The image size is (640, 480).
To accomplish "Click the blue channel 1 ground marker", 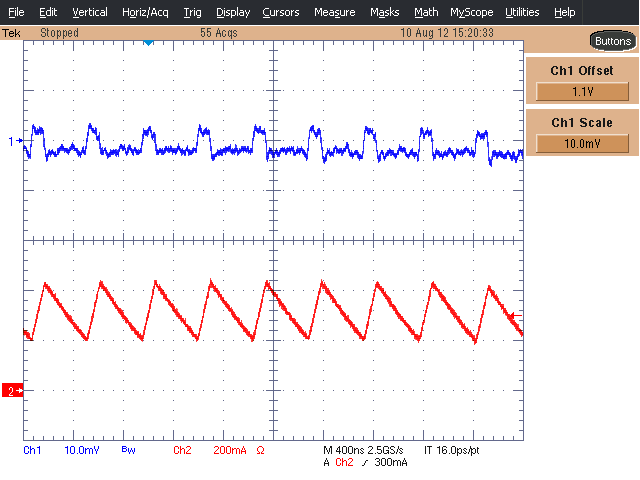I will (15, 141).
